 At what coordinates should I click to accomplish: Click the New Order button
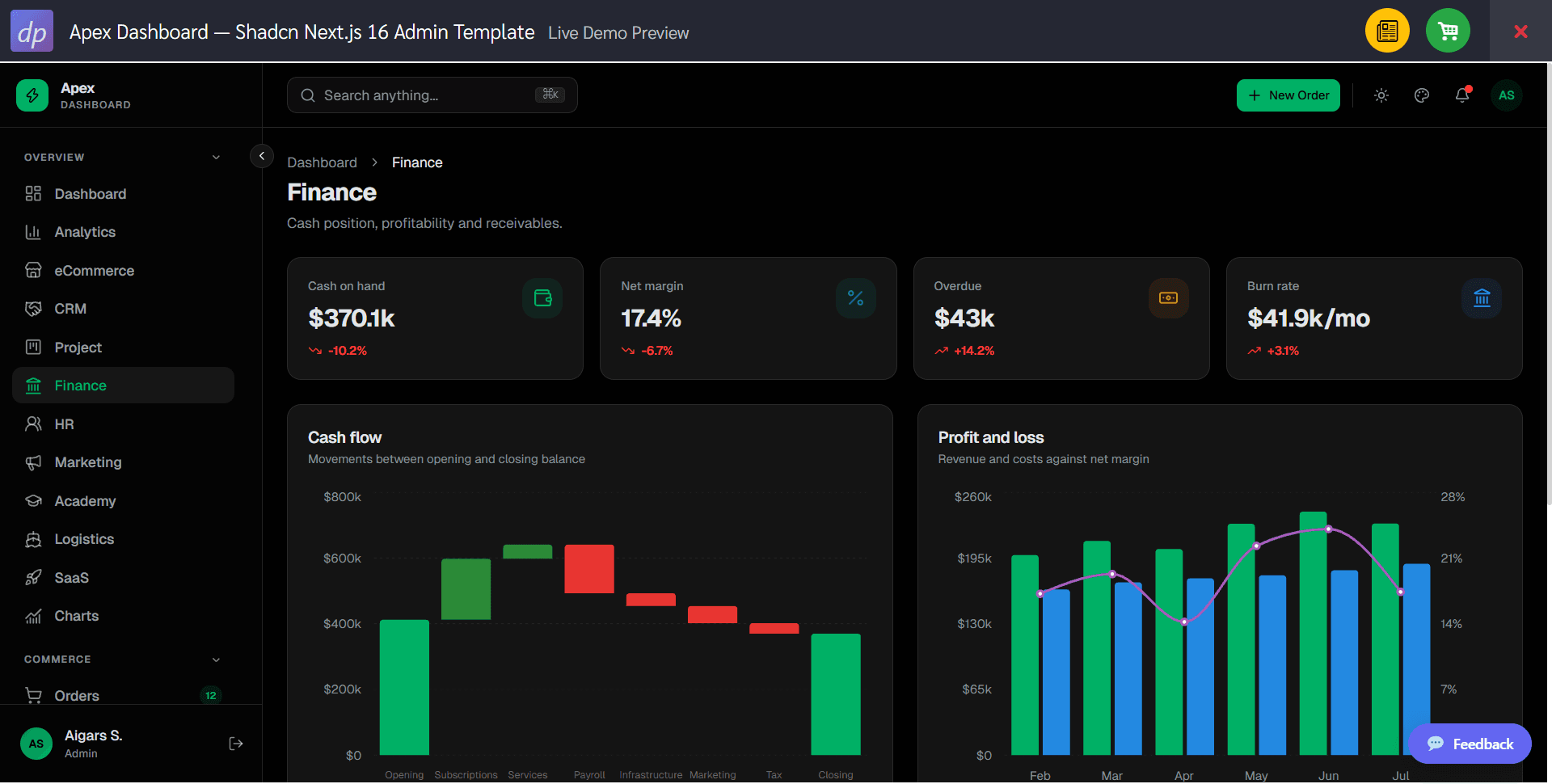pos(1288,95)
